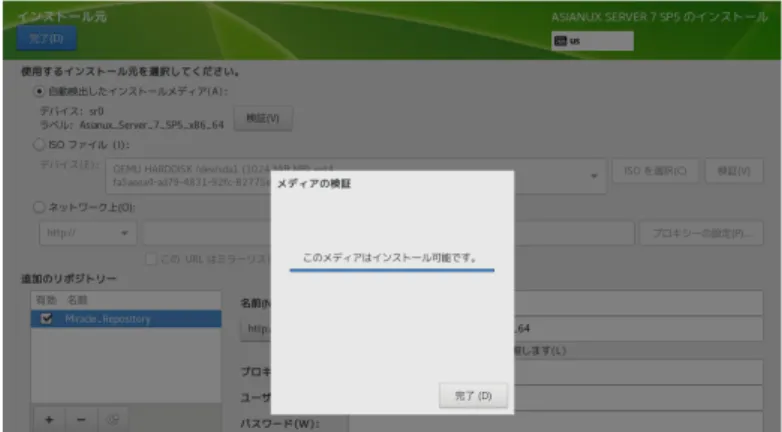Screen dimensions: 782x432
Task: Select the ISO ファイル radio button
Action: (39, 145)
